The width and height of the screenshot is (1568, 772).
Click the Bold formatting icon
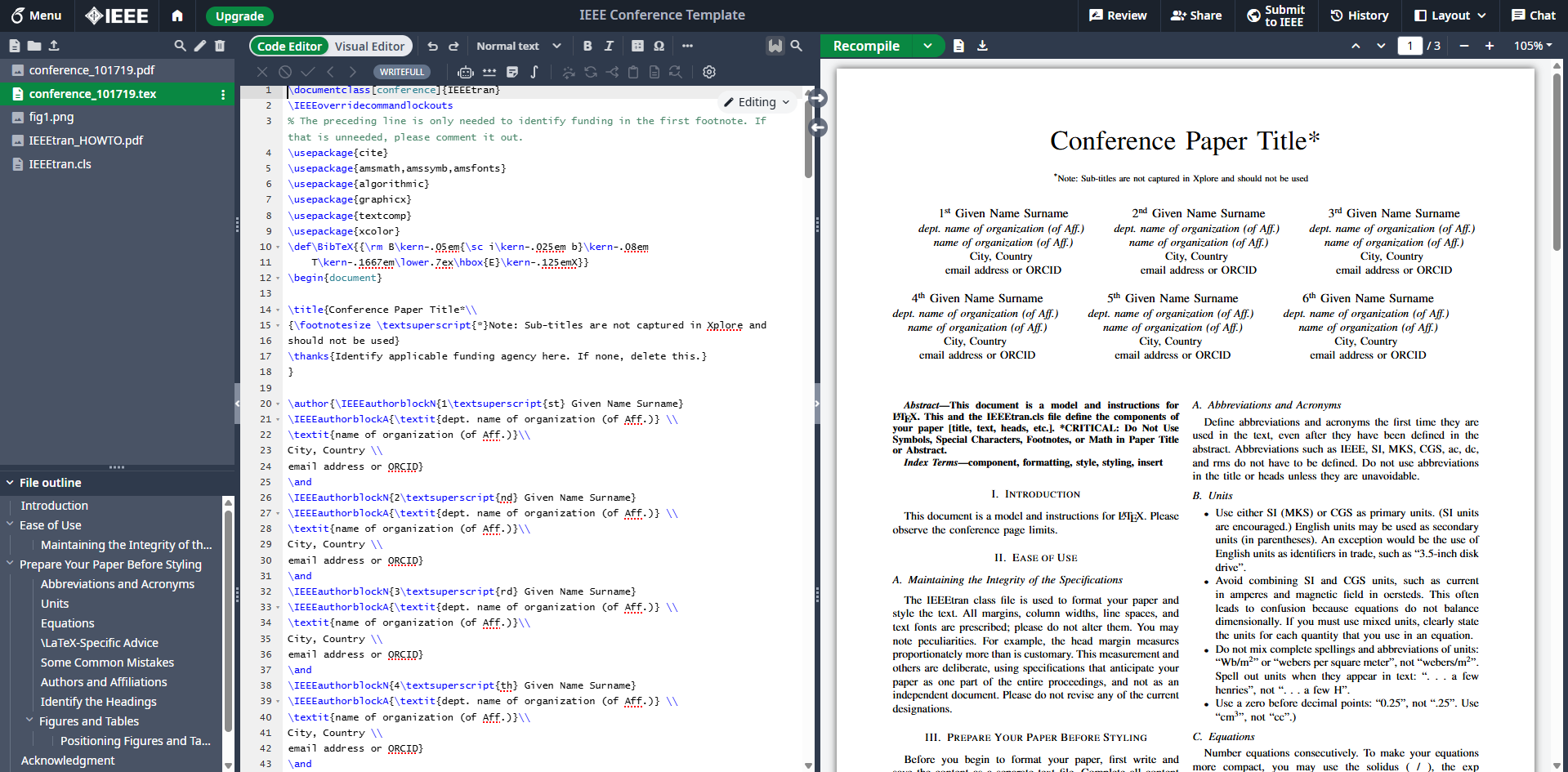point(587,47)
